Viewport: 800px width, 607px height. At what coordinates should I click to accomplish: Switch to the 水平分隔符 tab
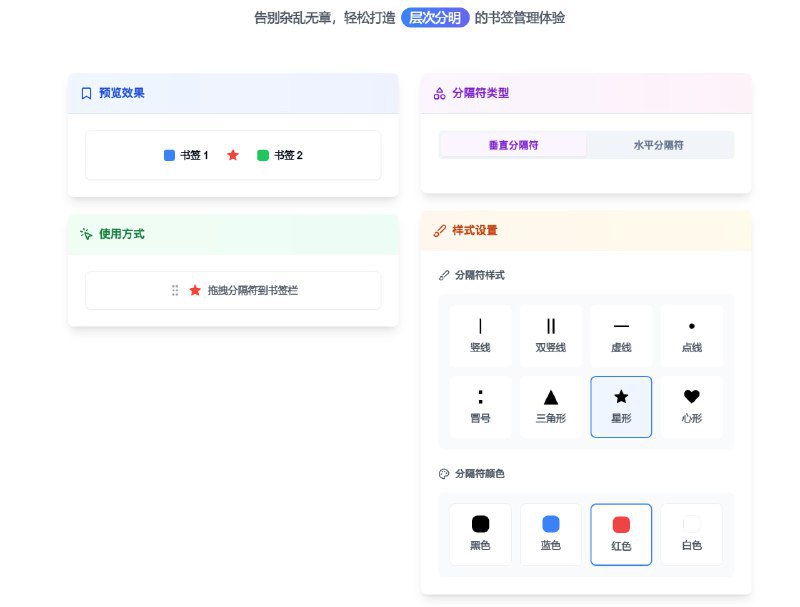point(663,144)
